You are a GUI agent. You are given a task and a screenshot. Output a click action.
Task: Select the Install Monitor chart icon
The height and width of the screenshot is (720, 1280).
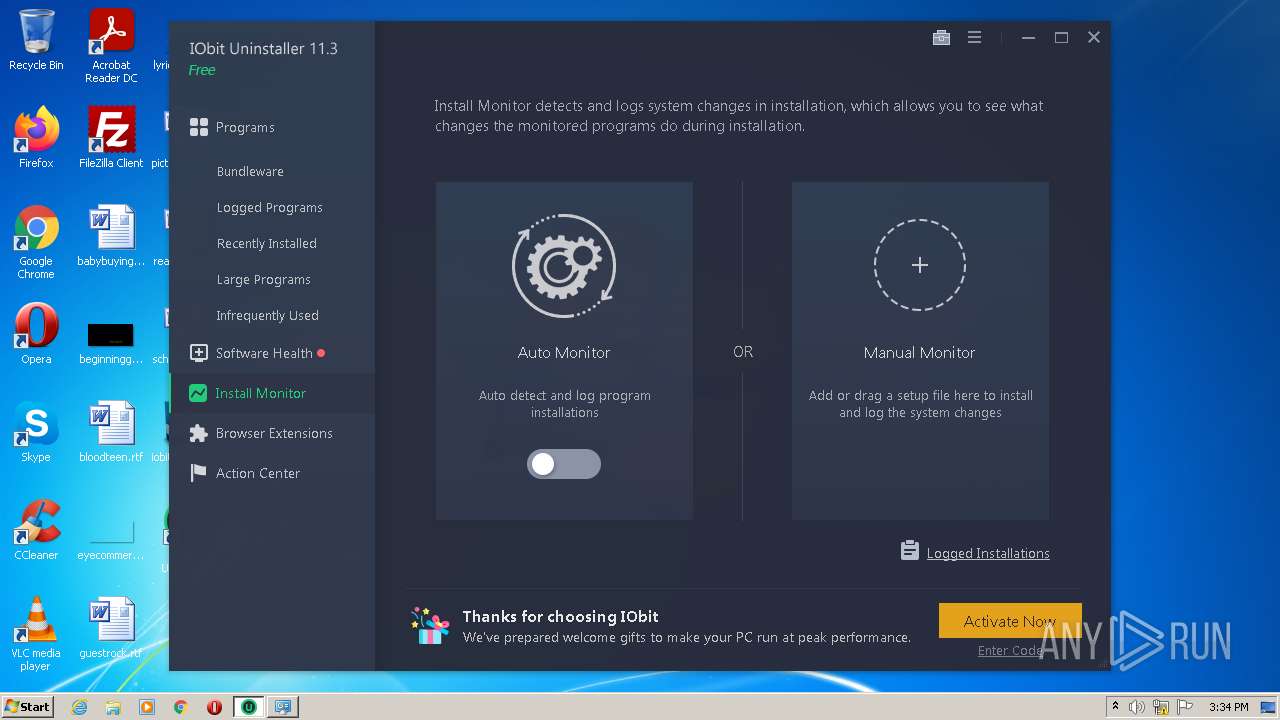click(x=198, y=393)
